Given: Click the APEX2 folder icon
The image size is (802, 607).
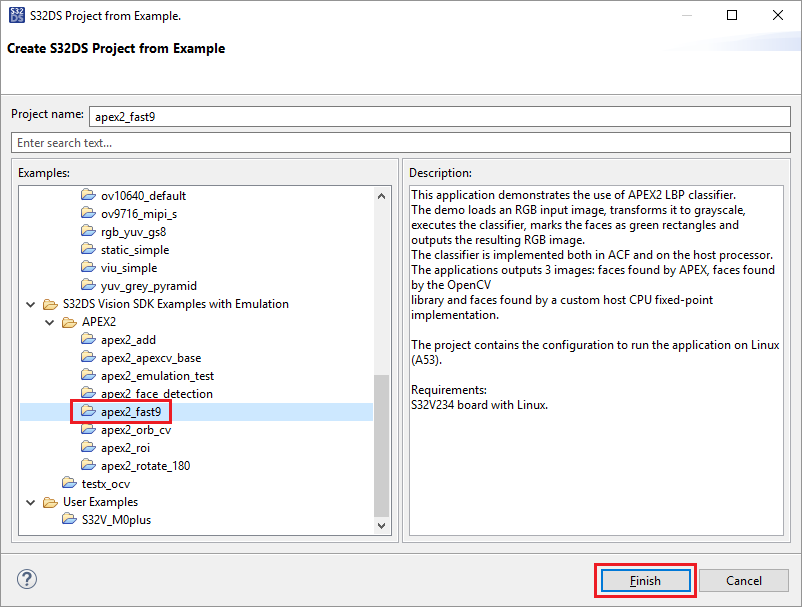Looking at the screenshot, I should pyautogui.click(x=69, y=322).
